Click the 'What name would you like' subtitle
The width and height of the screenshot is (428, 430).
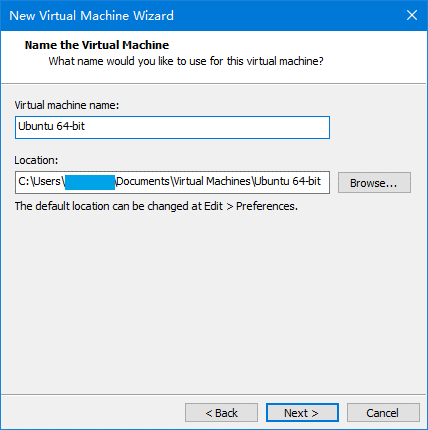[186, 61]
